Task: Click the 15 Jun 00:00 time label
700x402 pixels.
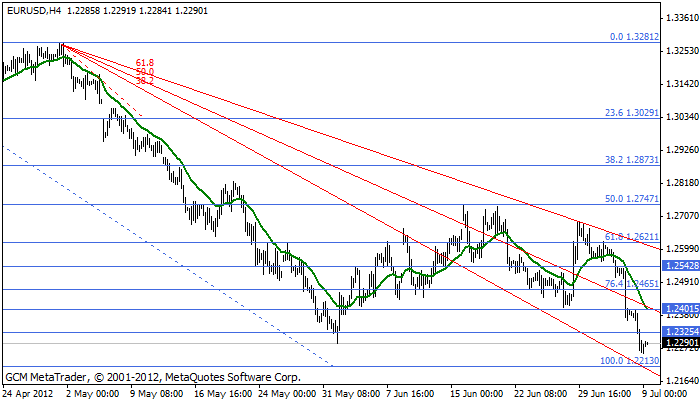Action: click(477, 394)
